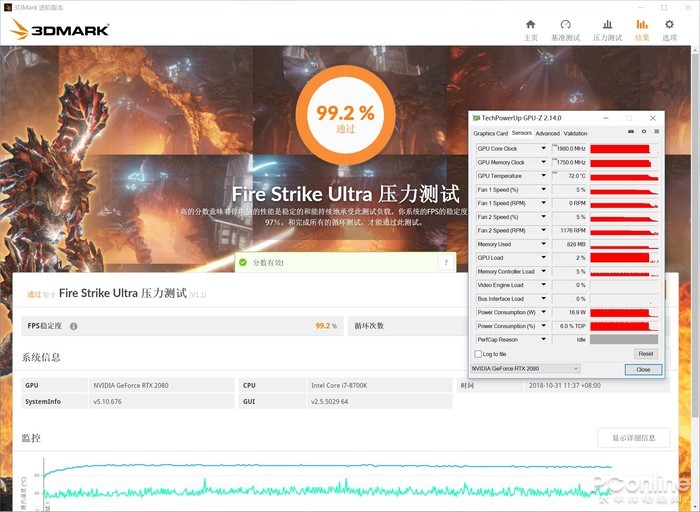Expand the GPU Core Clock sensor dropdown
This screenshot has width=700, height=512.
click(544, 149)
